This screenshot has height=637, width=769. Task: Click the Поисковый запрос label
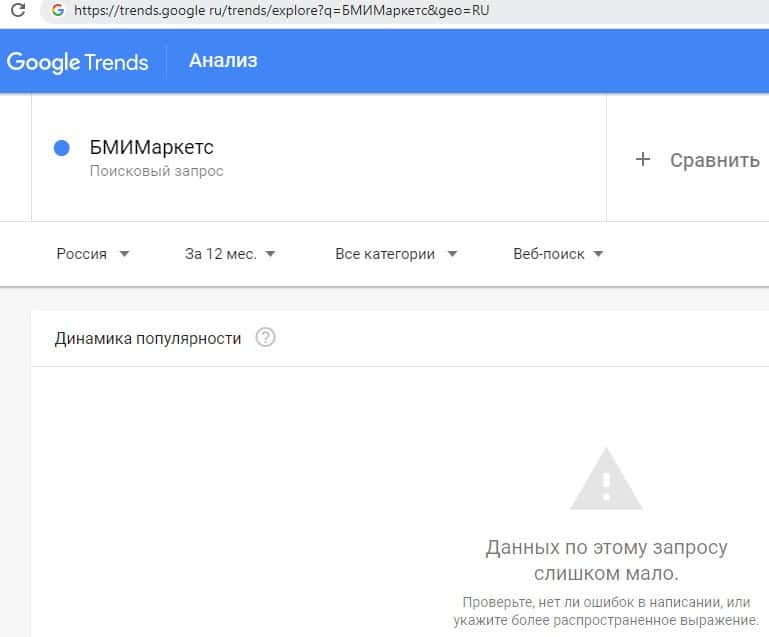point(156,171)
